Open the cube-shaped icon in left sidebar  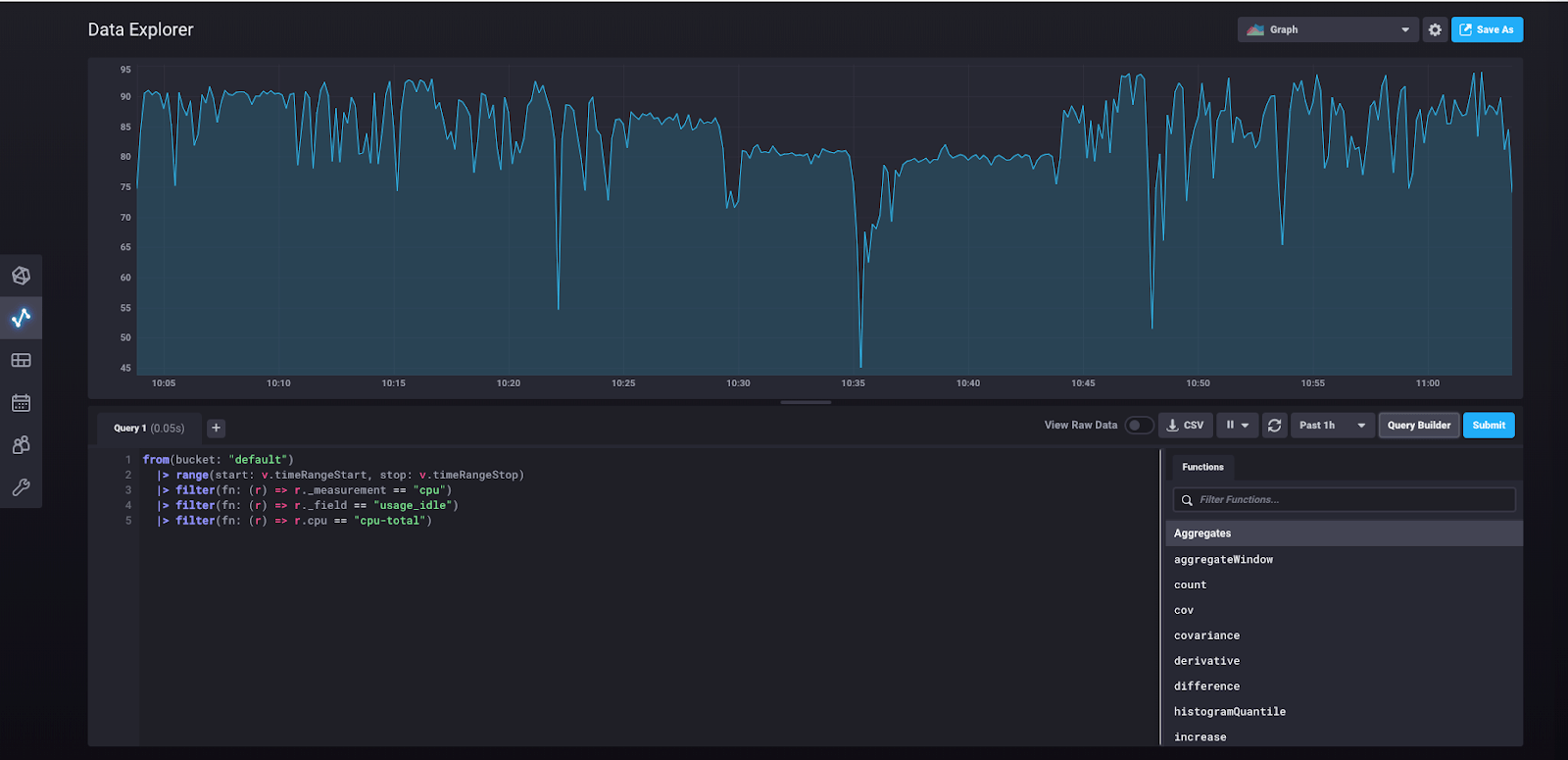pos(21,276)
